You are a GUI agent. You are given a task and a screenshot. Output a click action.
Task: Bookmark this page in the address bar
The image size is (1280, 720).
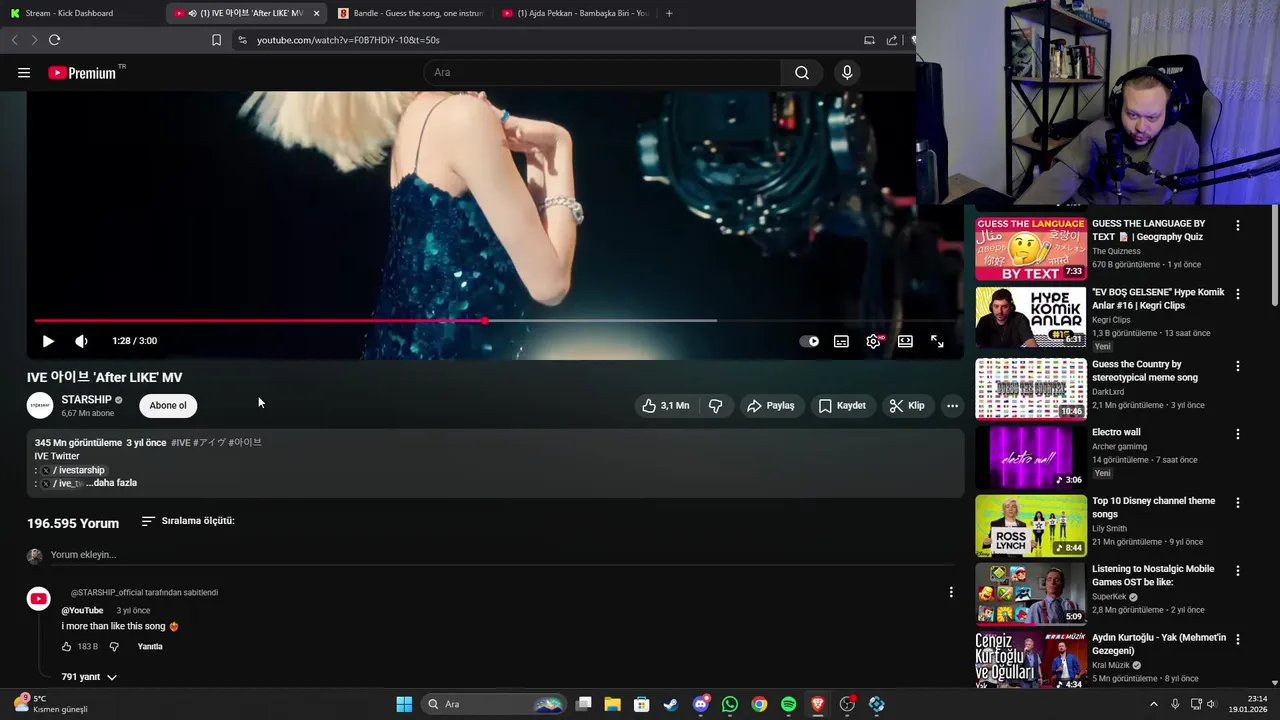(216, 40)
